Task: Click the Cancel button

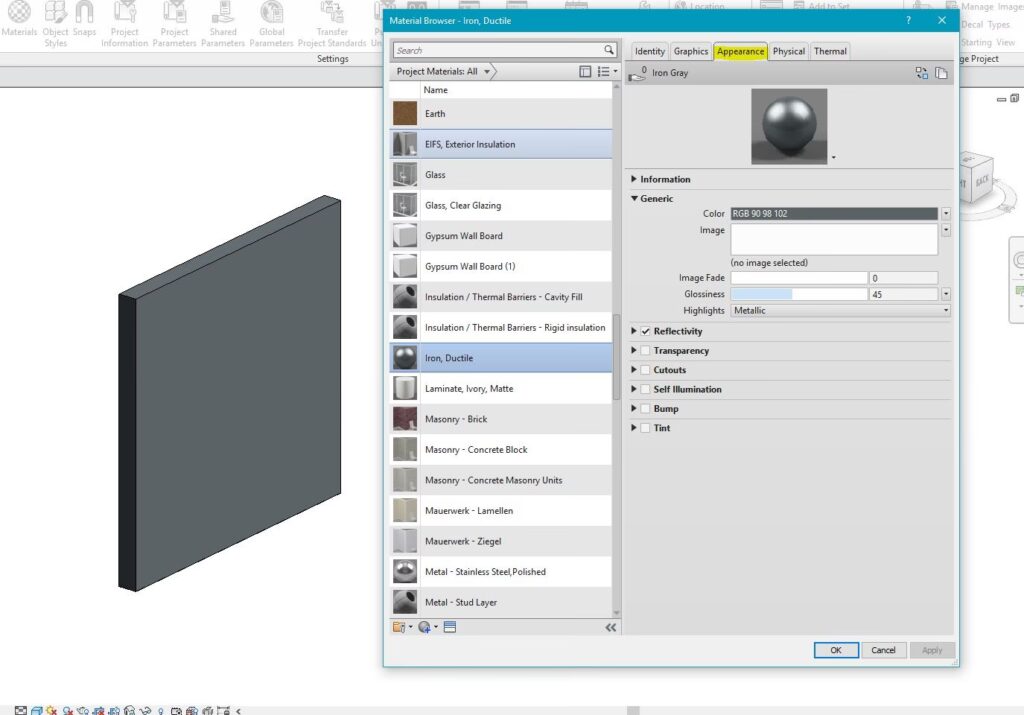Action: point(883,650)
